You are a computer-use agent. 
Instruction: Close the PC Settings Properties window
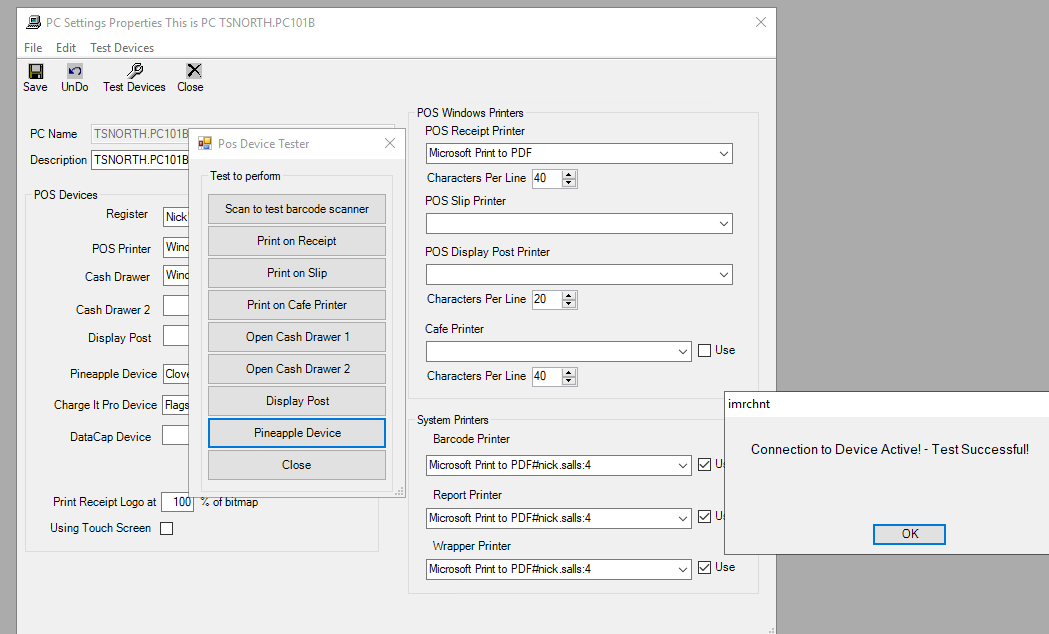point(761,22)
